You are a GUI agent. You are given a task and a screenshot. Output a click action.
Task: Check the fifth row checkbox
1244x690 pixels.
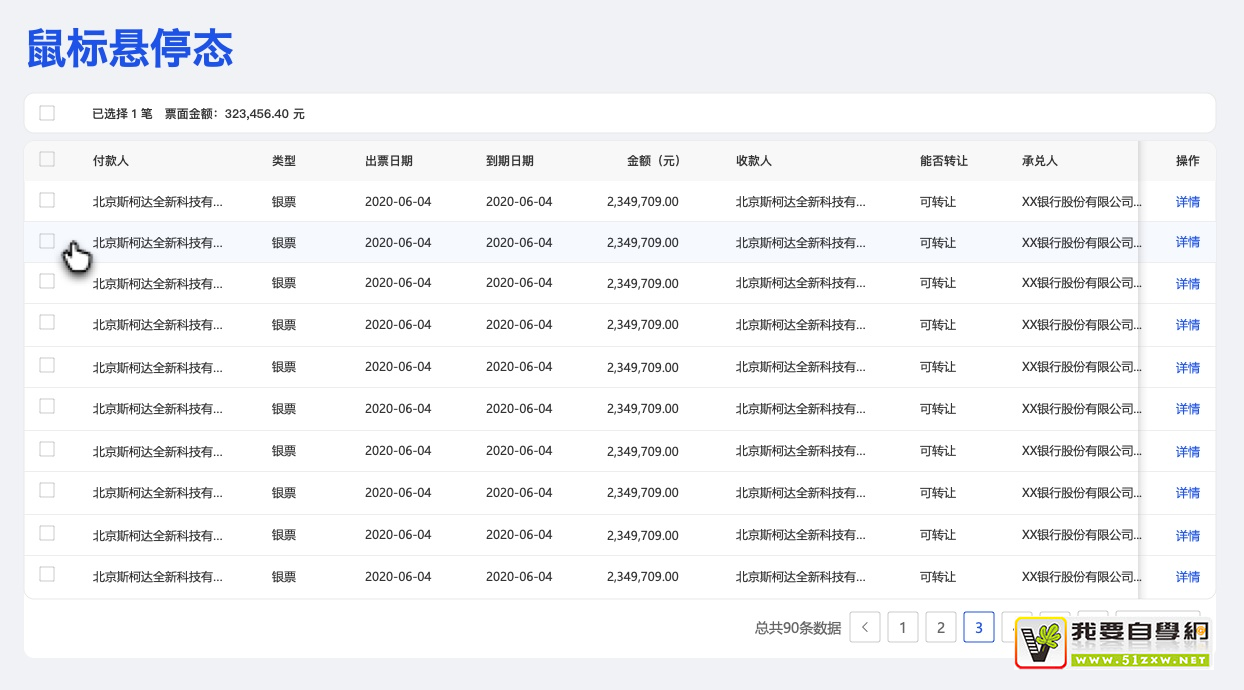47,365
